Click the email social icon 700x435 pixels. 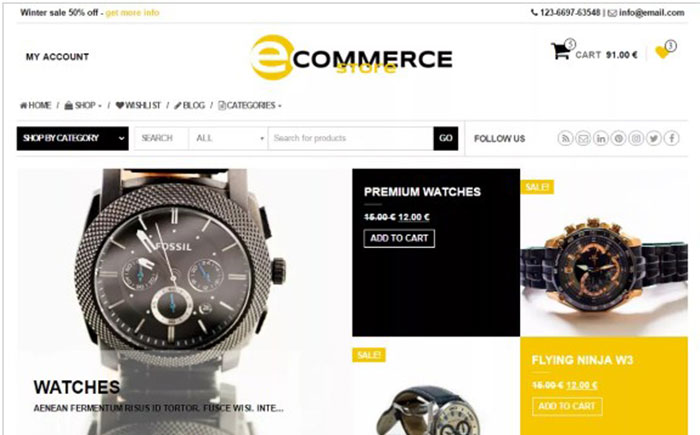point(583,138)
